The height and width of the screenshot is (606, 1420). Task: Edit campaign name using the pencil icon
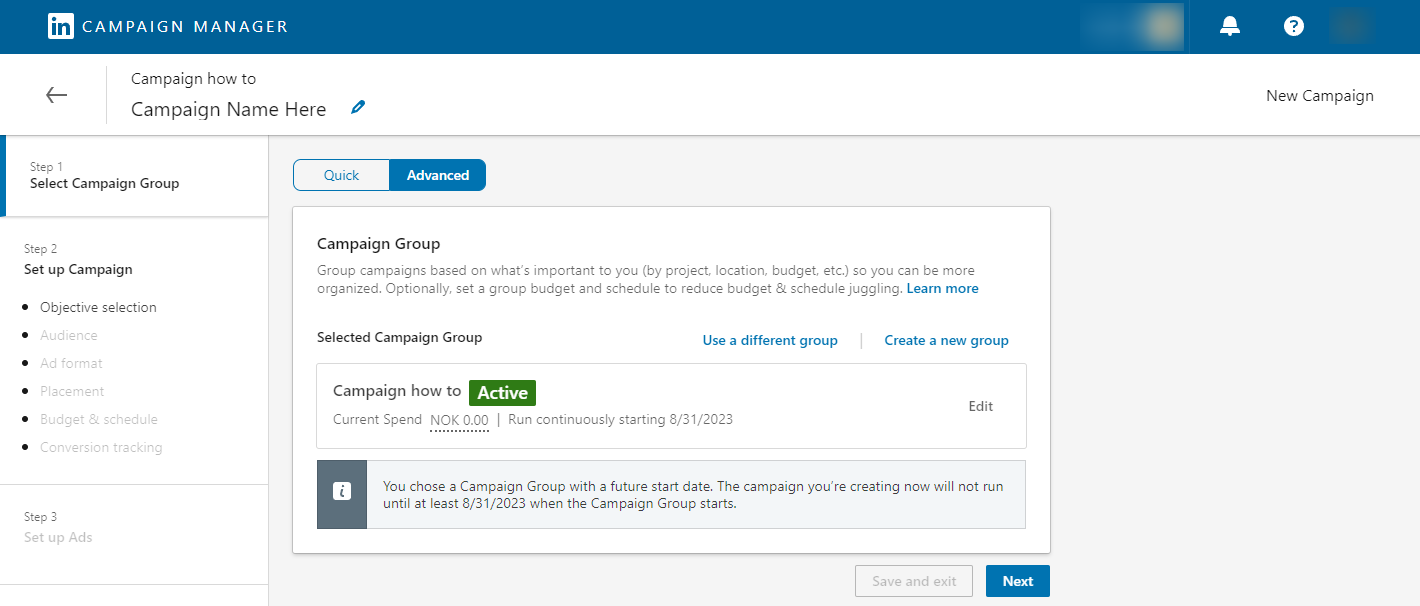358,106
